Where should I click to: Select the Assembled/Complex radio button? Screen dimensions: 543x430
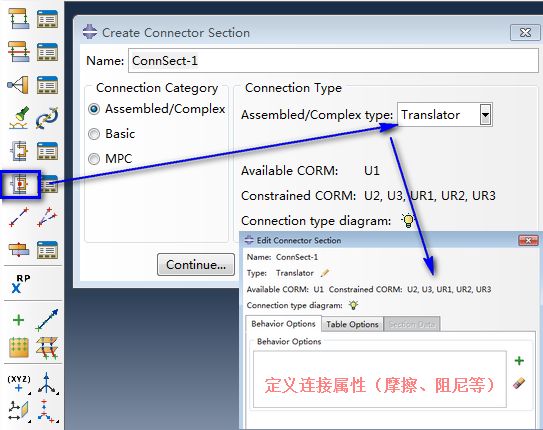[x=94, y=109]
